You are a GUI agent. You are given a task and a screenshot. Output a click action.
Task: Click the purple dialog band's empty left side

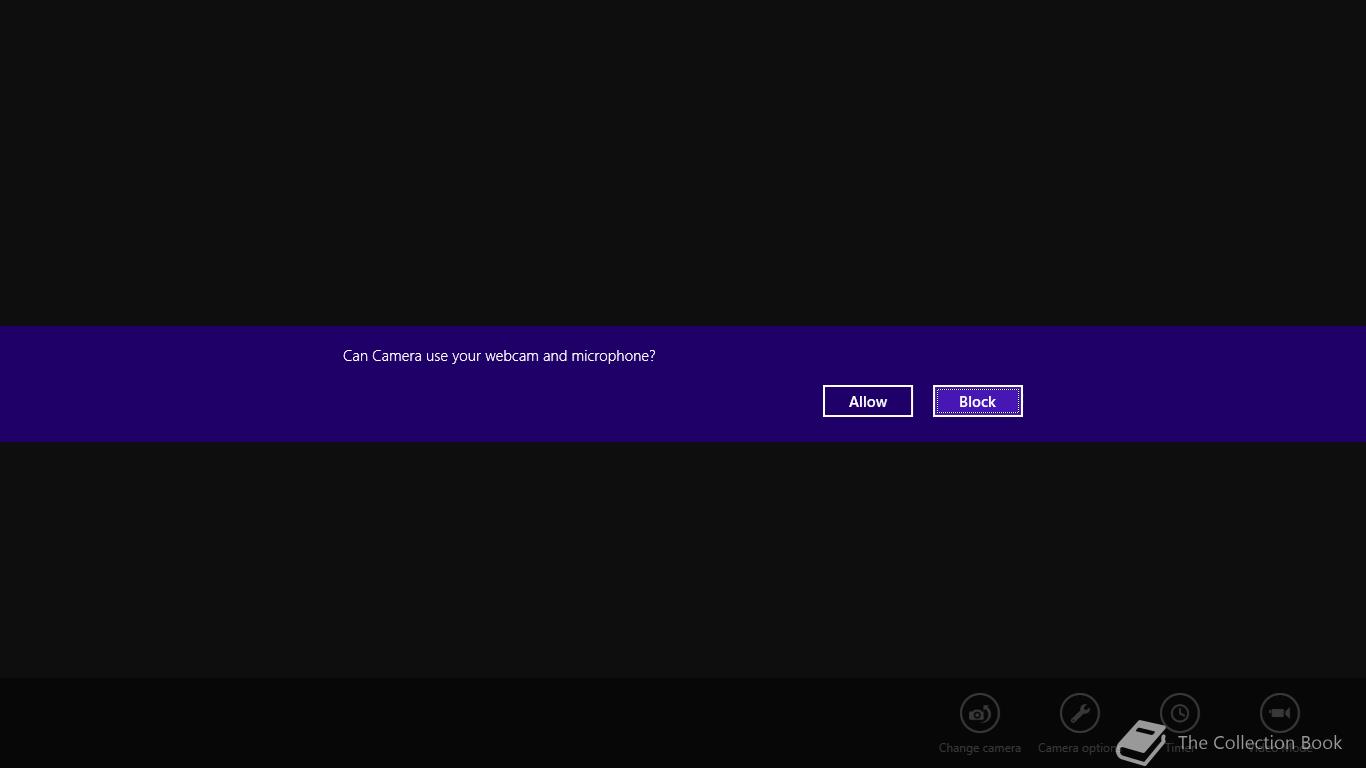click(160, 384)
